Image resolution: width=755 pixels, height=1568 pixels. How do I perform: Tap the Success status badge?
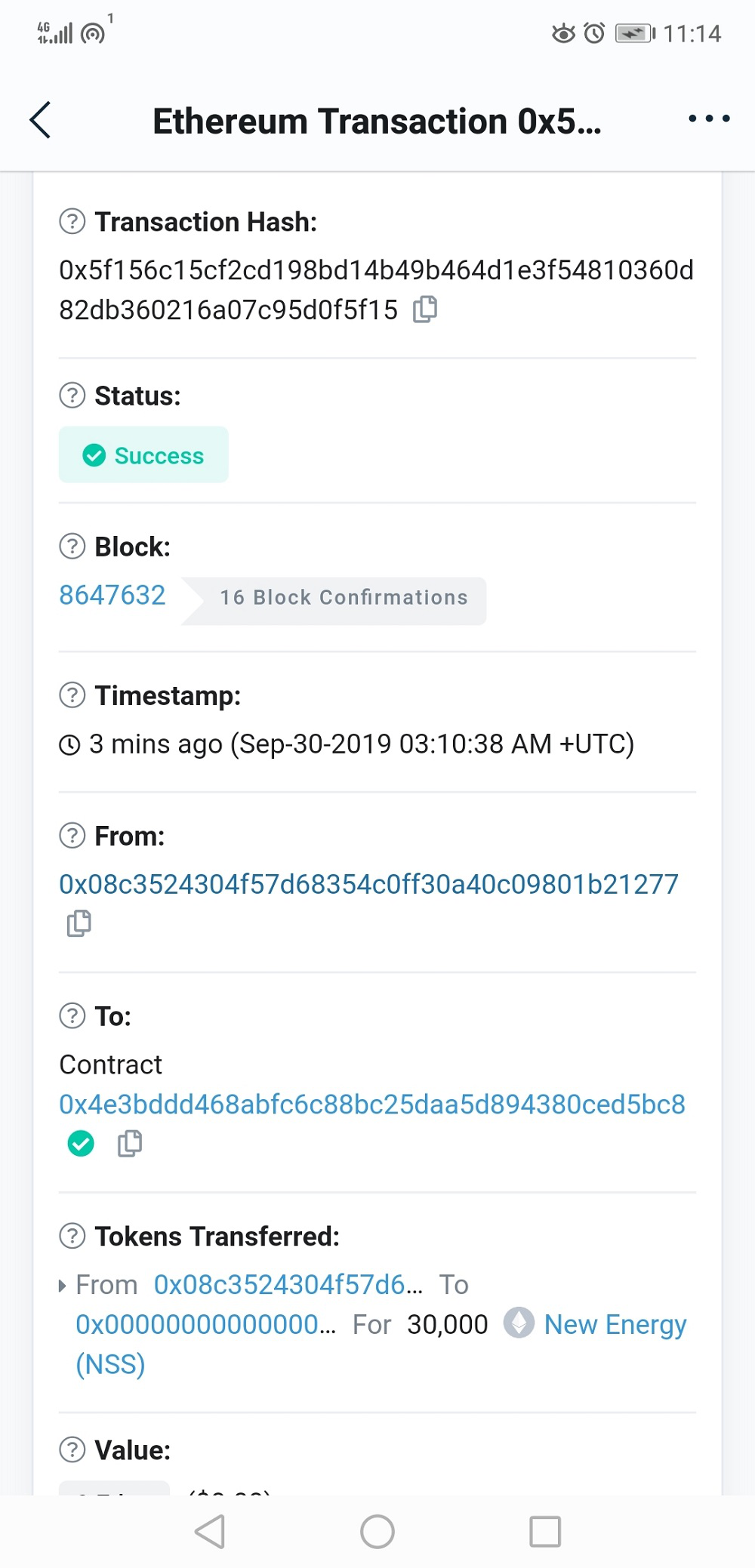143,455
